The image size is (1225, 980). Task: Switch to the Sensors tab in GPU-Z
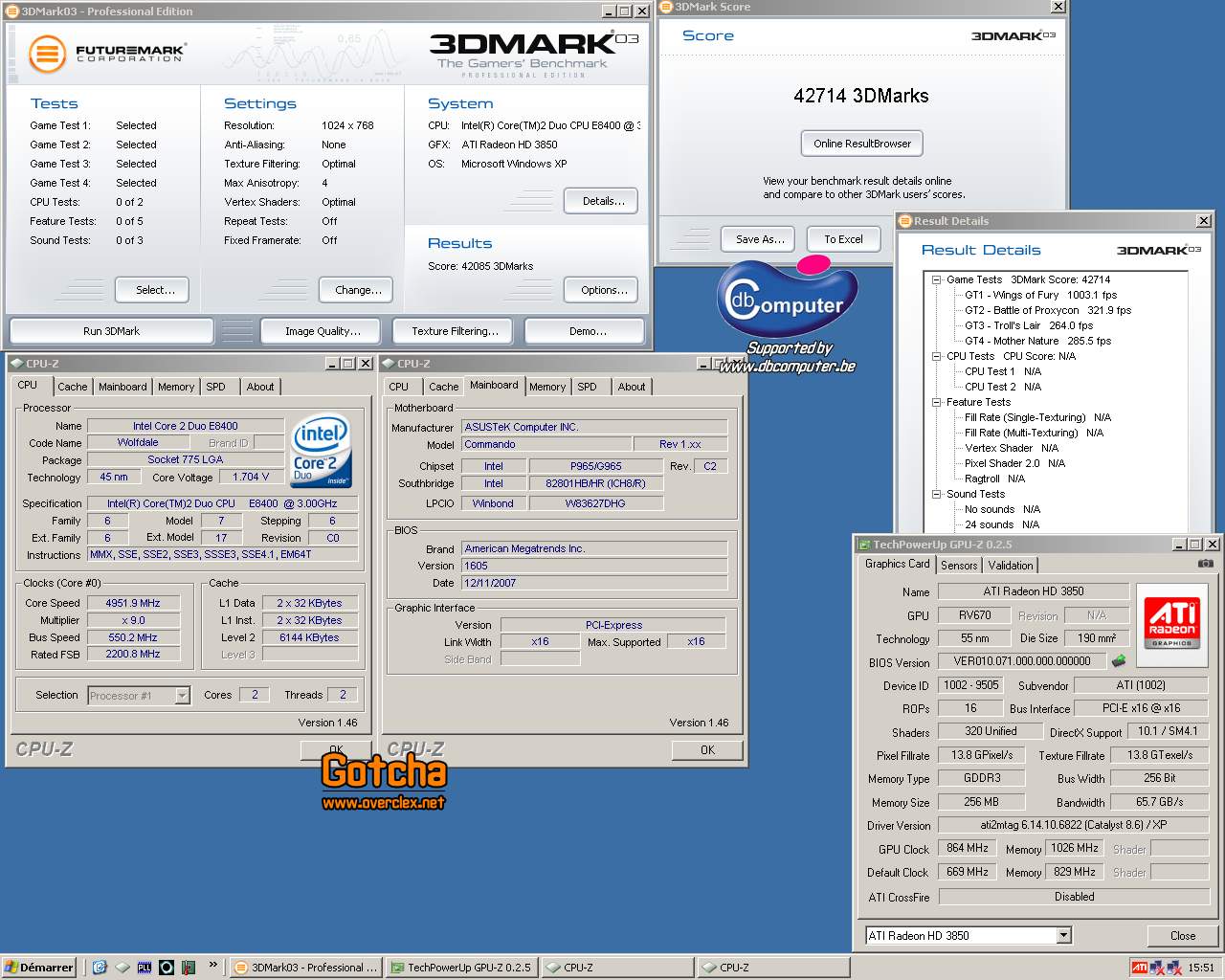959,566
